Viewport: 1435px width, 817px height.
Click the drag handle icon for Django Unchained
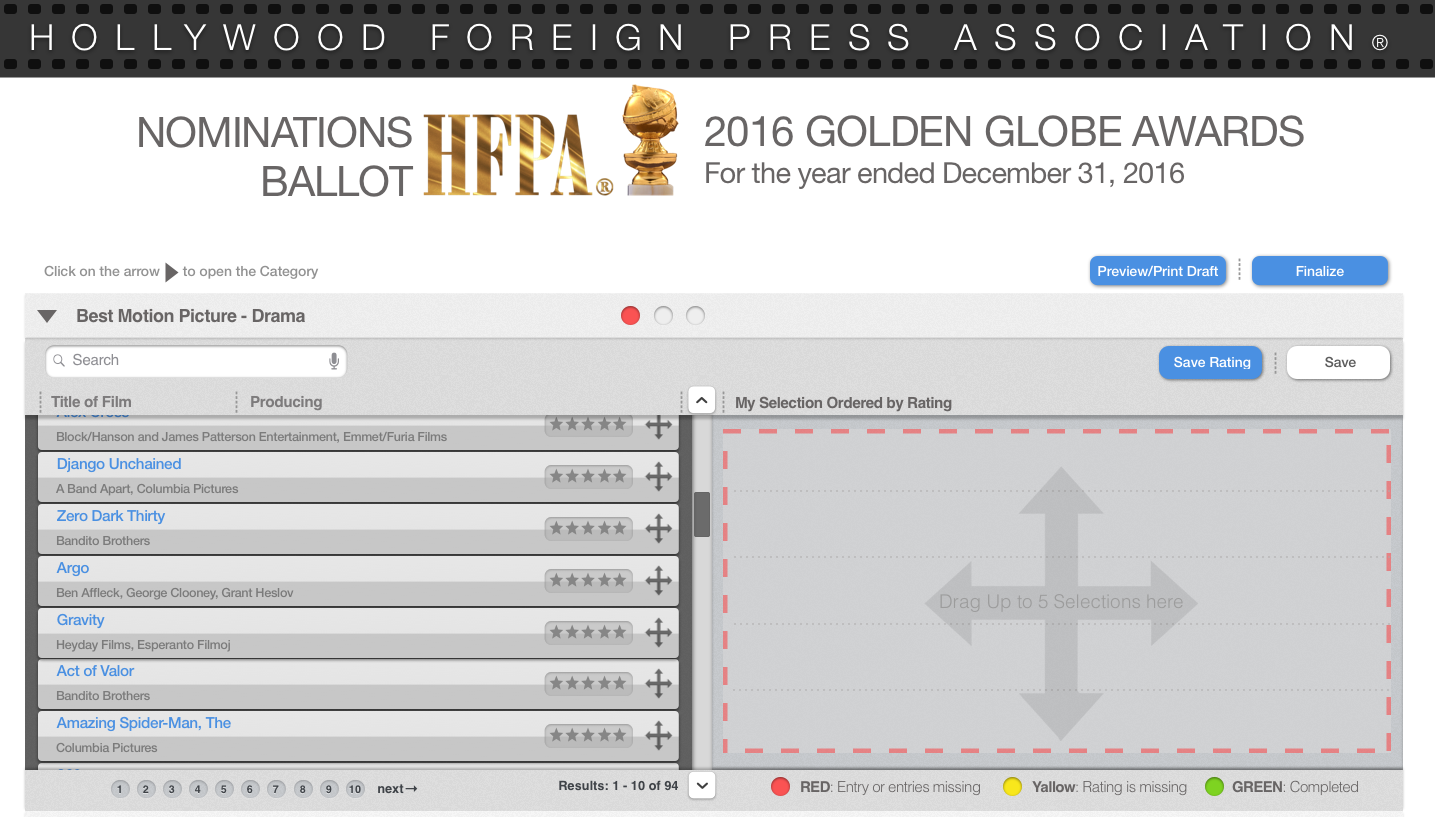pyautogui.click(x=658, y=477)
